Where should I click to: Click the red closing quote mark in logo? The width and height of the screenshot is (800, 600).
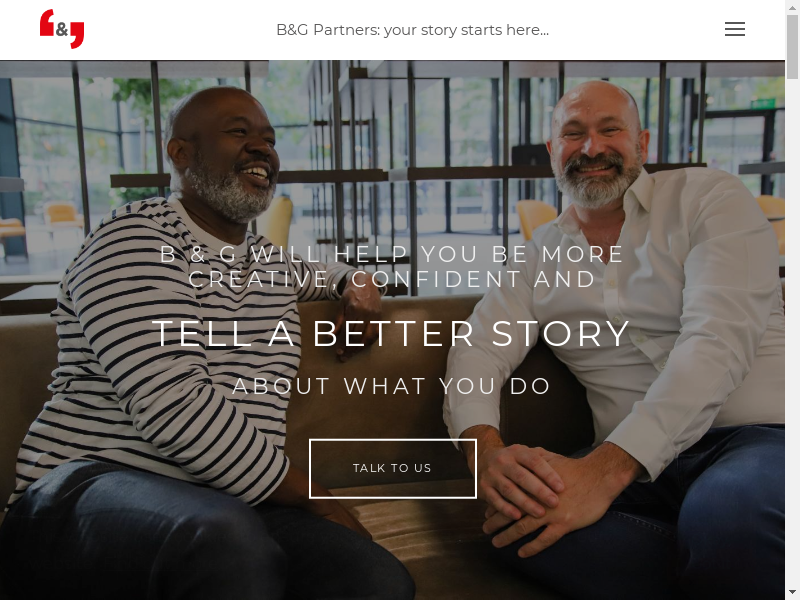(77, 35)
